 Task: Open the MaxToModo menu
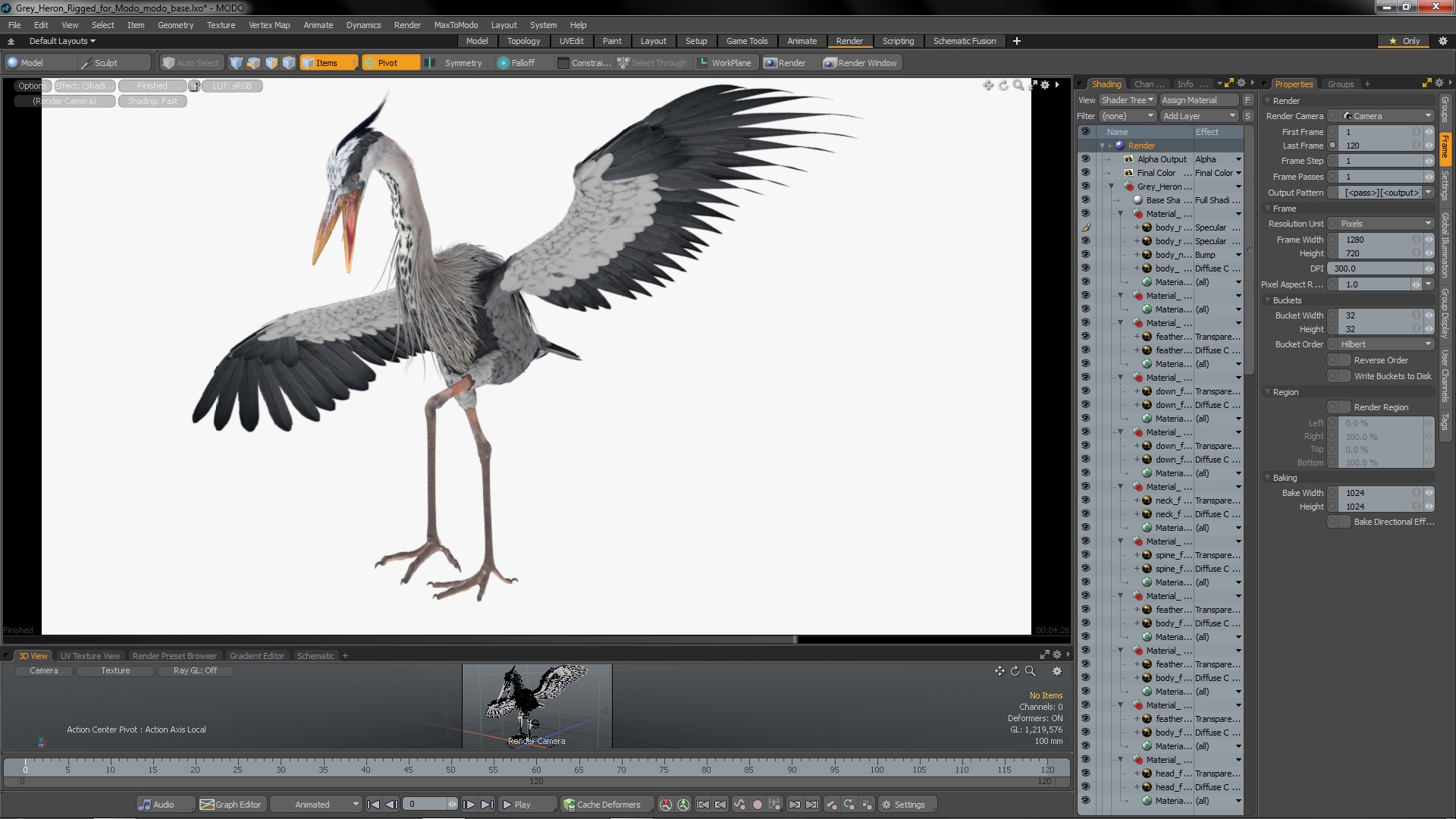[456, 25]
